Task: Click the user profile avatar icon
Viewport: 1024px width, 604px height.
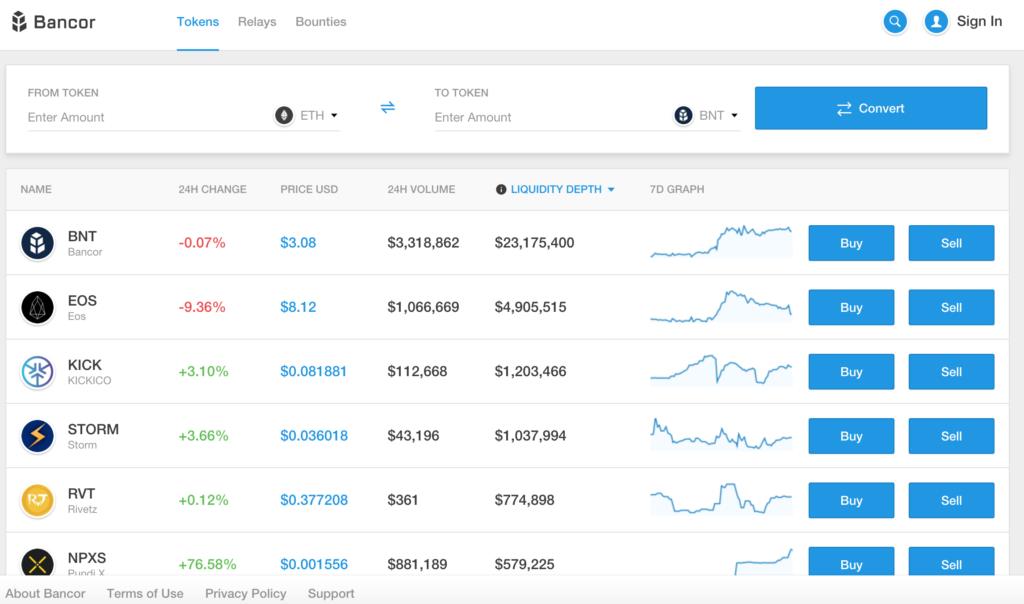Action: 936,22
